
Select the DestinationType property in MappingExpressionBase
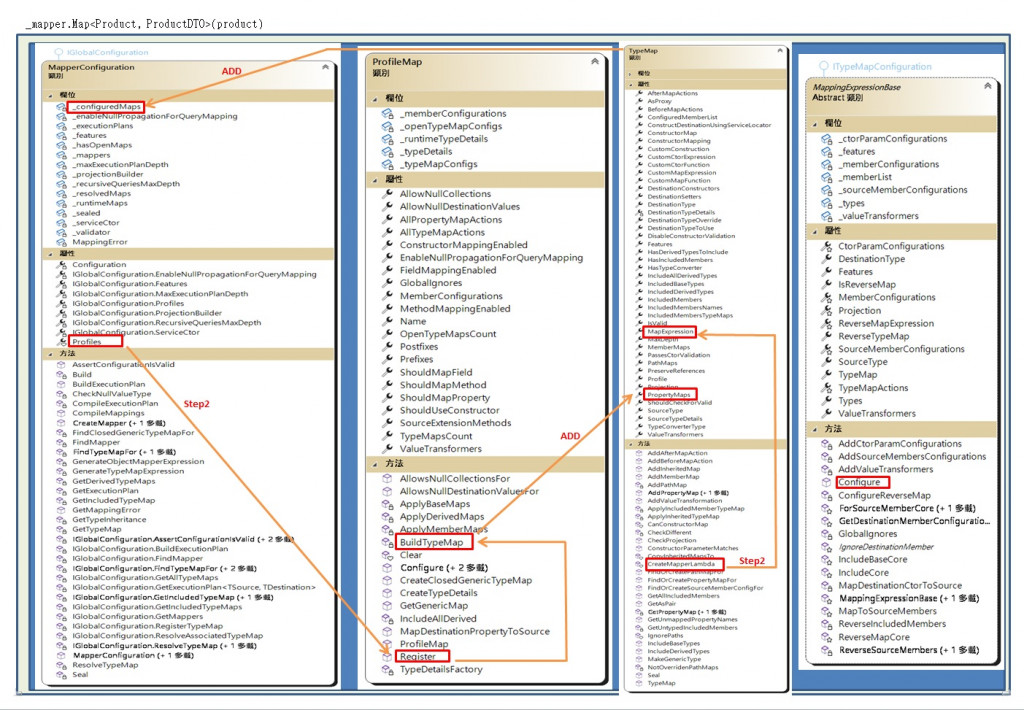[872, 259]
